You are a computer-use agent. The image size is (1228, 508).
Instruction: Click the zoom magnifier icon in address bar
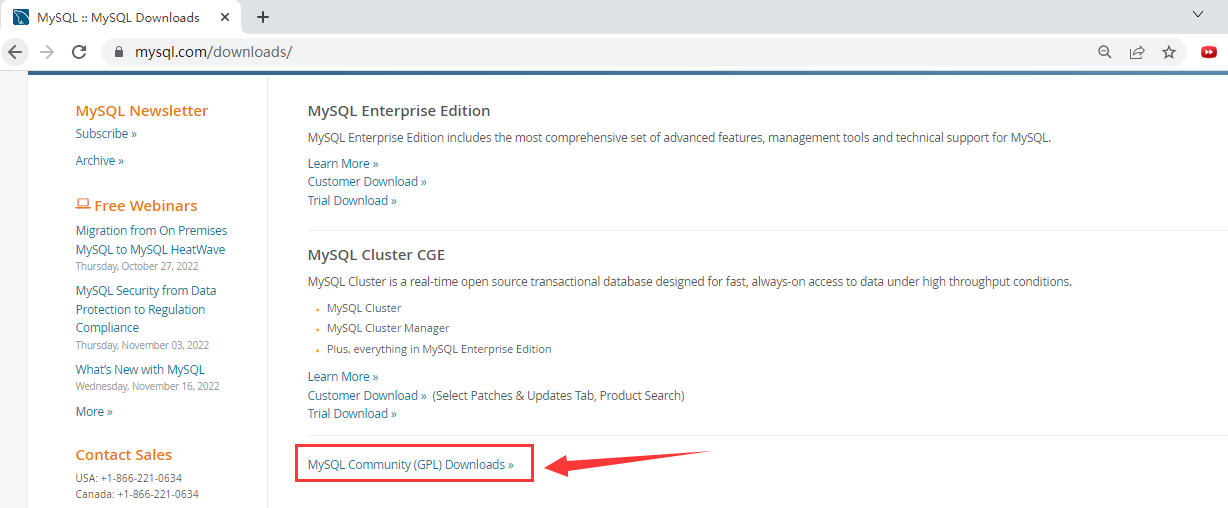pos(1105,52)
